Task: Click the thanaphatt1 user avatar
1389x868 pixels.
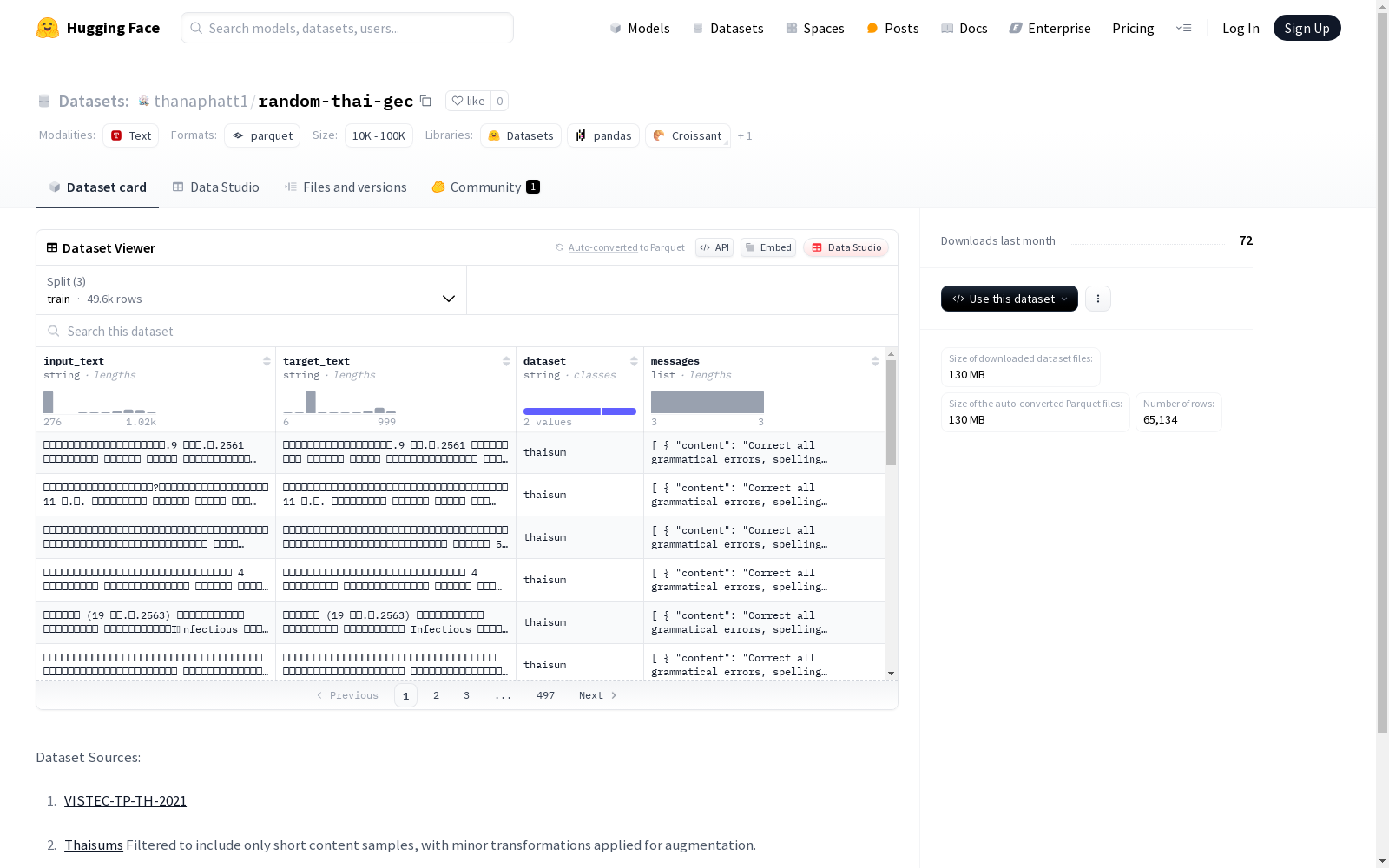Action: [x=144, y=101]
